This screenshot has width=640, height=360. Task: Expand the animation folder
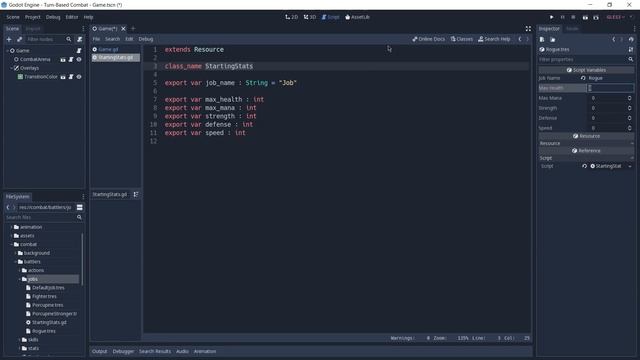click(x=11, y=227)
